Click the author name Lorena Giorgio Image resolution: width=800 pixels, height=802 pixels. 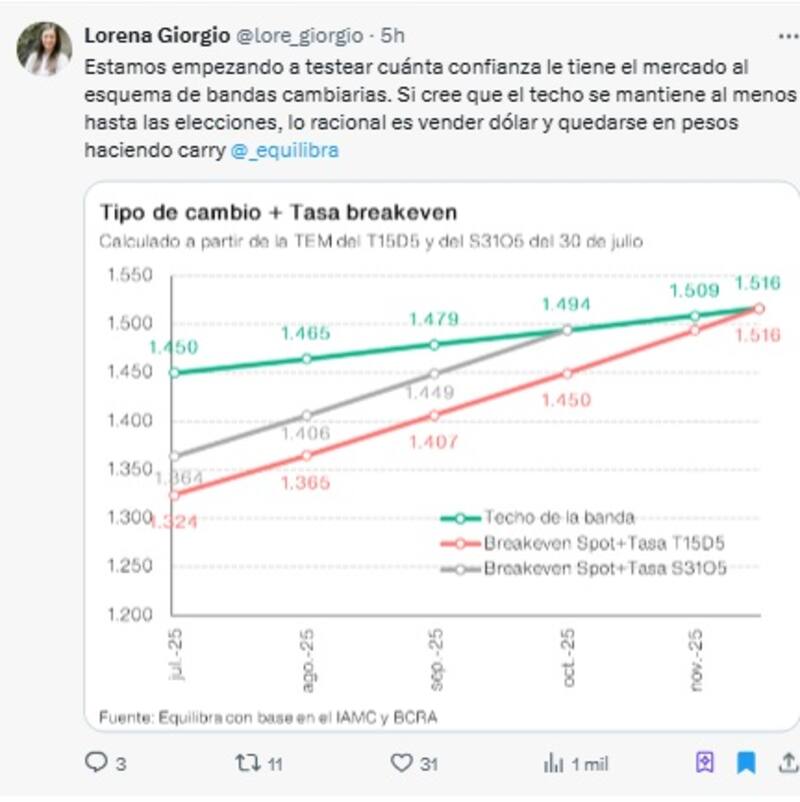coord(156,36)
